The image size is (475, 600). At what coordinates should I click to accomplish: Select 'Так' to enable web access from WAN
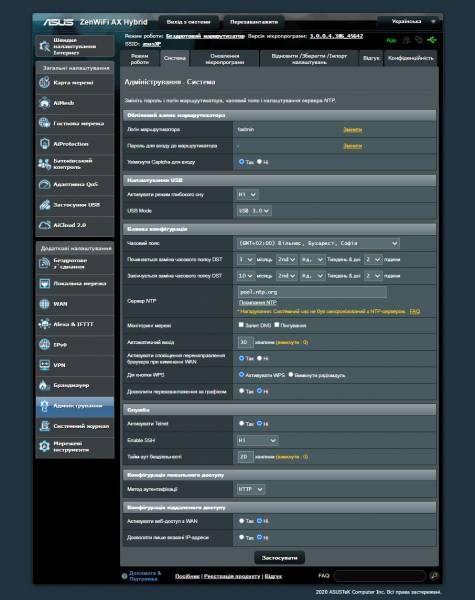tap(242, 521)
